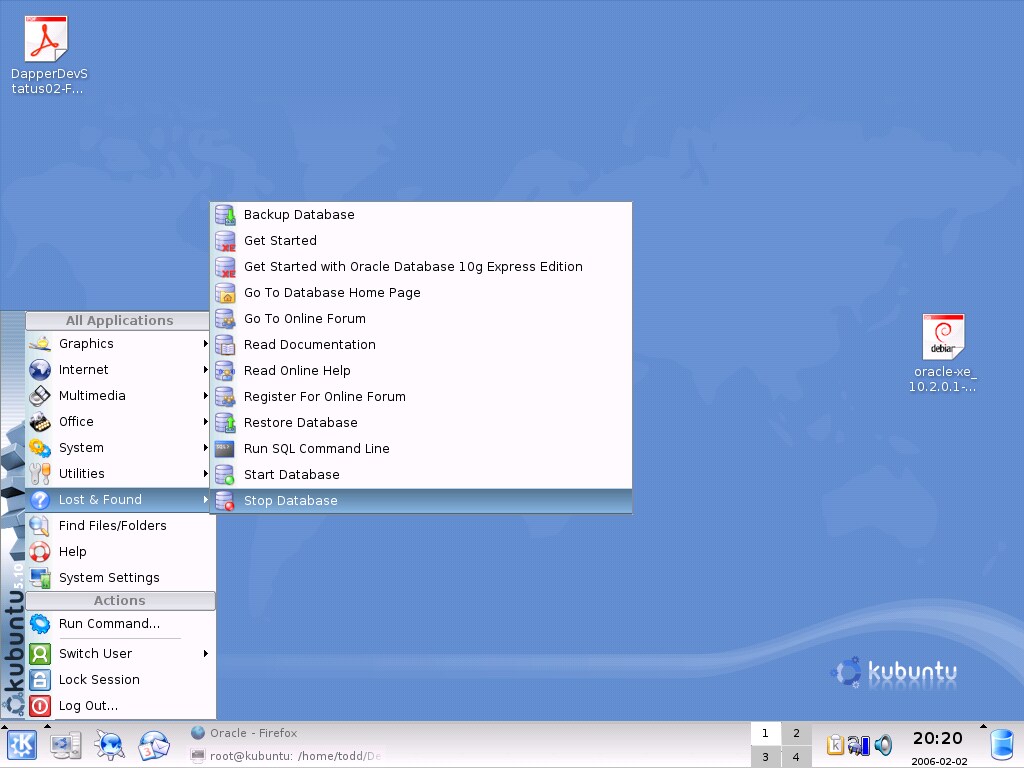Click the Utilities tools icon
1024x768 pixels.
coord(40,474)
